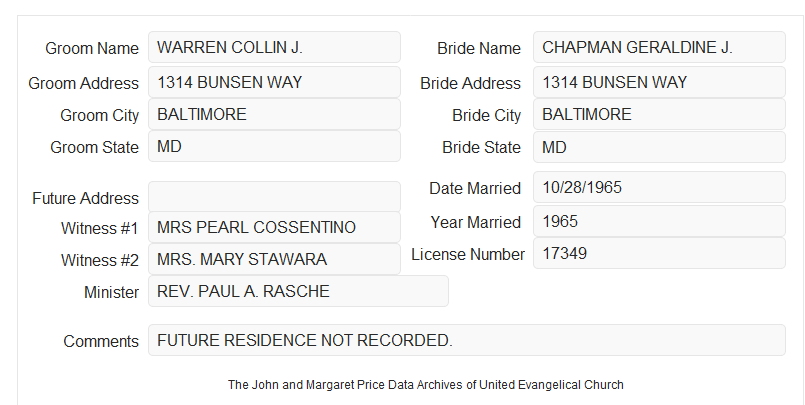This screenshot has width=805, height=405.
Task: Click the Witness #2 field
Action: (x=274, y=259)
